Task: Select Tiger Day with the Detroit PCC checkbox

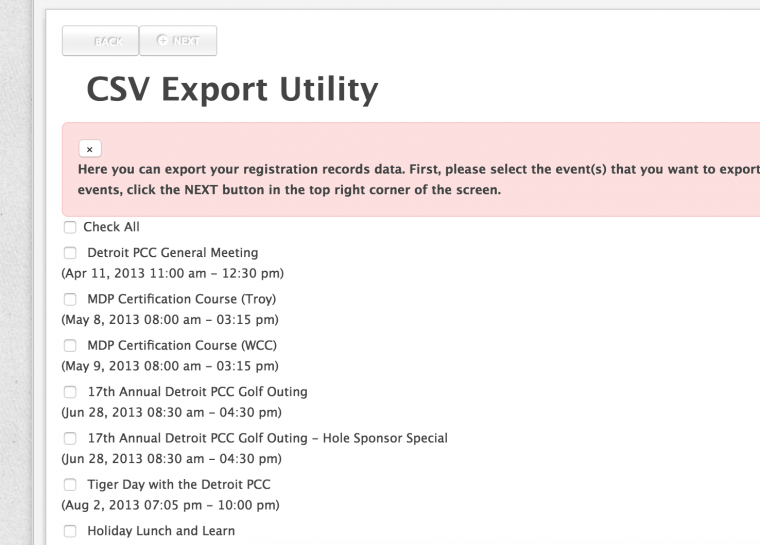Action: tap(70, 484)
